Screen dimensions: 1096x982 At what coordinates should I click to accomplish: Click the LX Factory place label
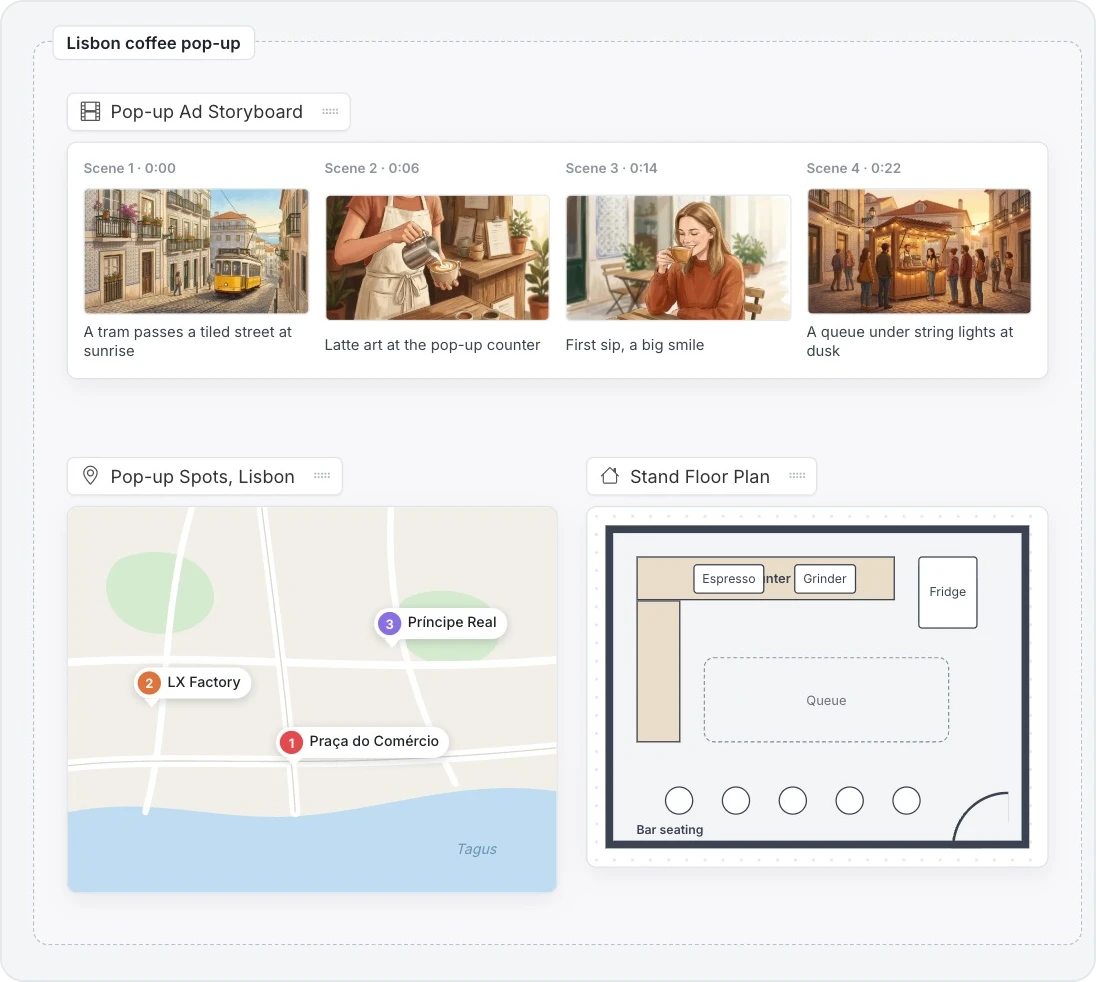[x=203, y=682]
